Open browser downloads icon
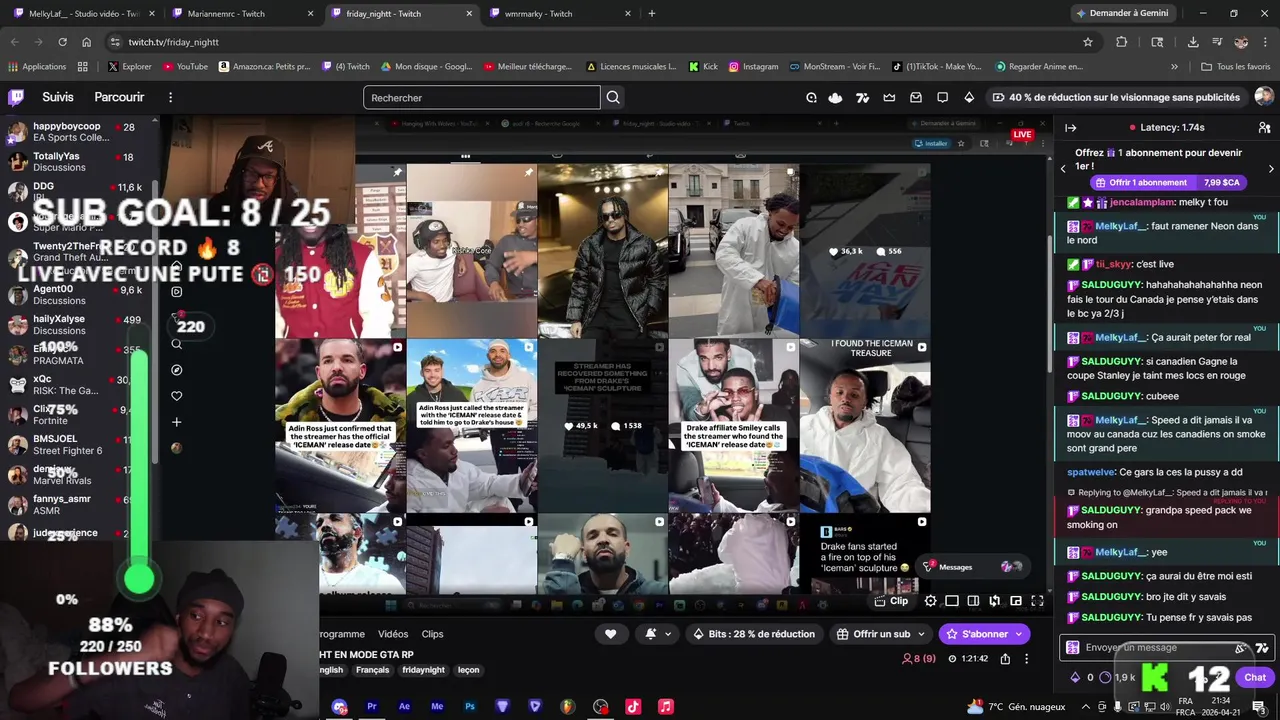The height and width of the screenshot is (720, 1280). [x=1193, y=42]
